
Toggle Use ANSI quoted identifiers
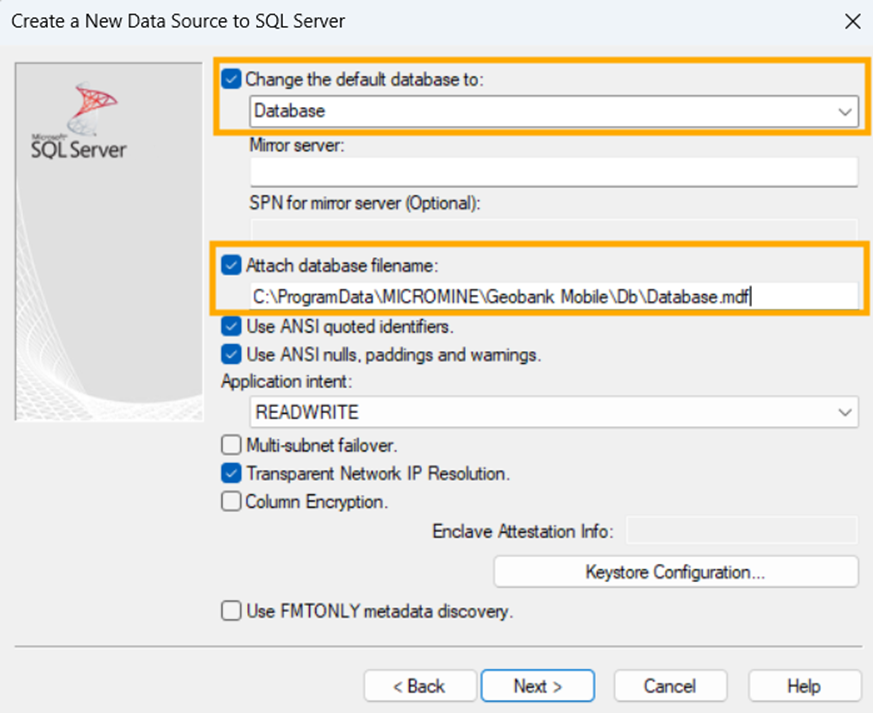[232, 326]
